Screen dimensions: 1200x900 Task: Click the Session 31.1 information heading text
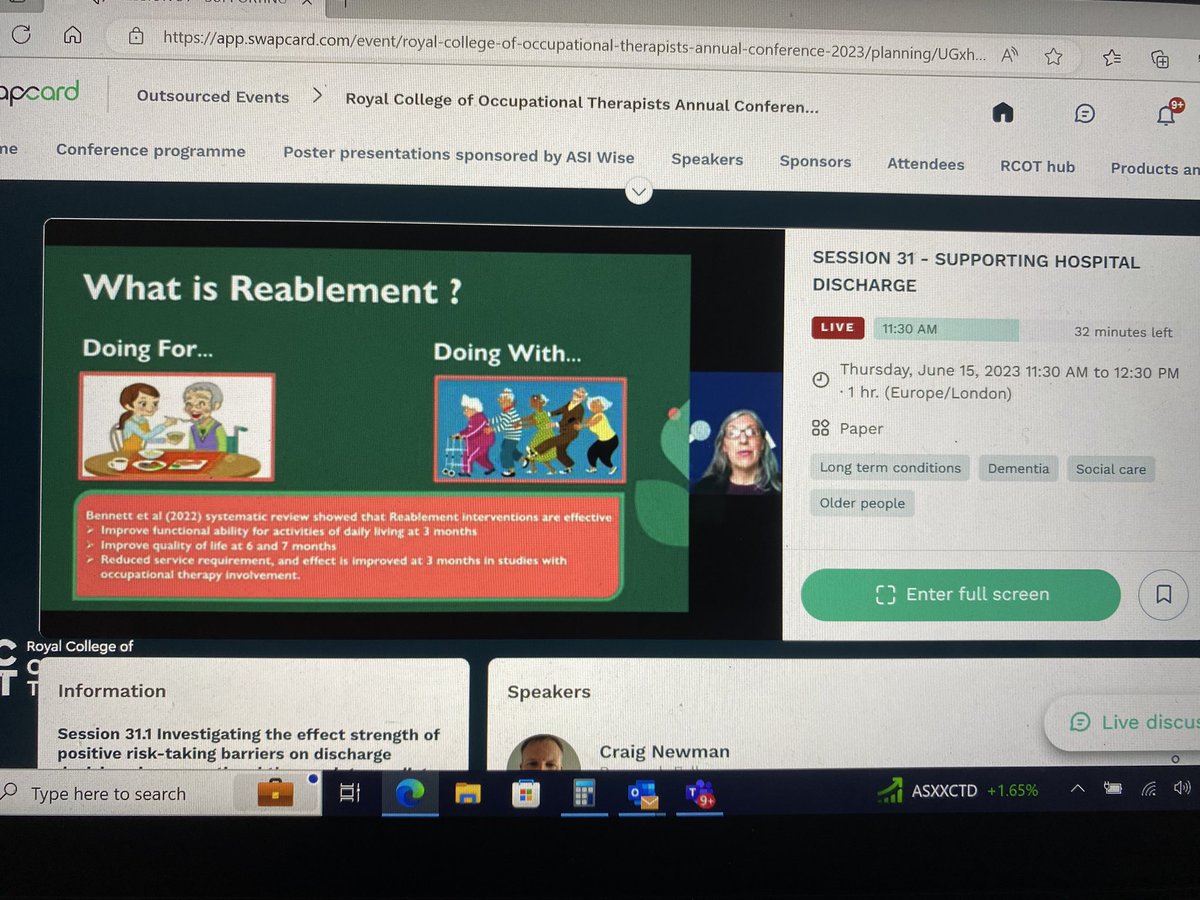tap(248, 744)
